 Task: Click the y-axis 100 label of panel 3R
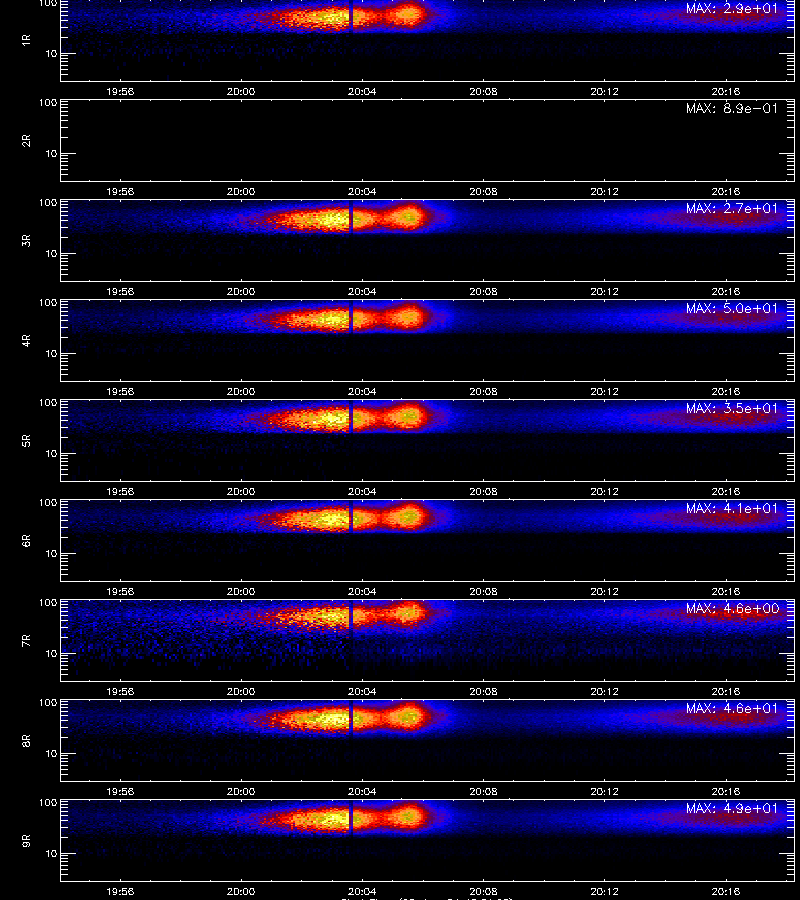[x=48, y=203]
